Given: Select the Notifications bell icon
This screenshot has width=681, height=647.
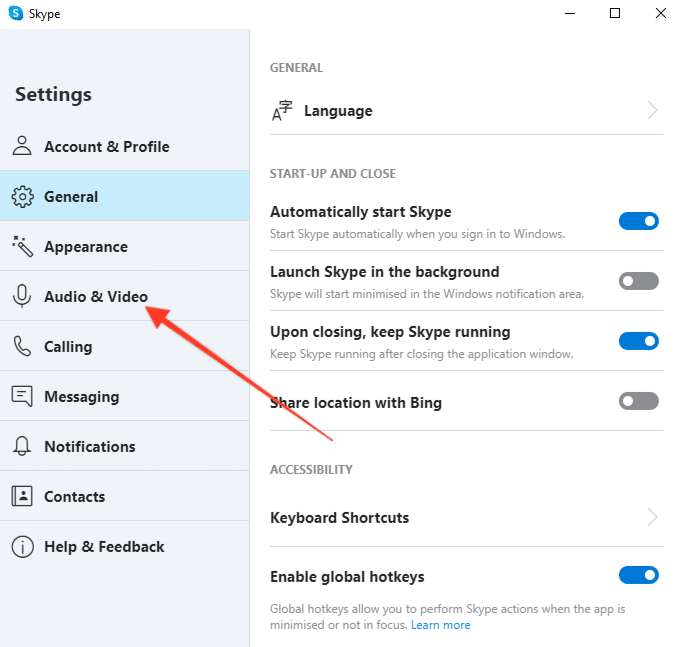Looking at the screenshot, I should pos(22,446).
